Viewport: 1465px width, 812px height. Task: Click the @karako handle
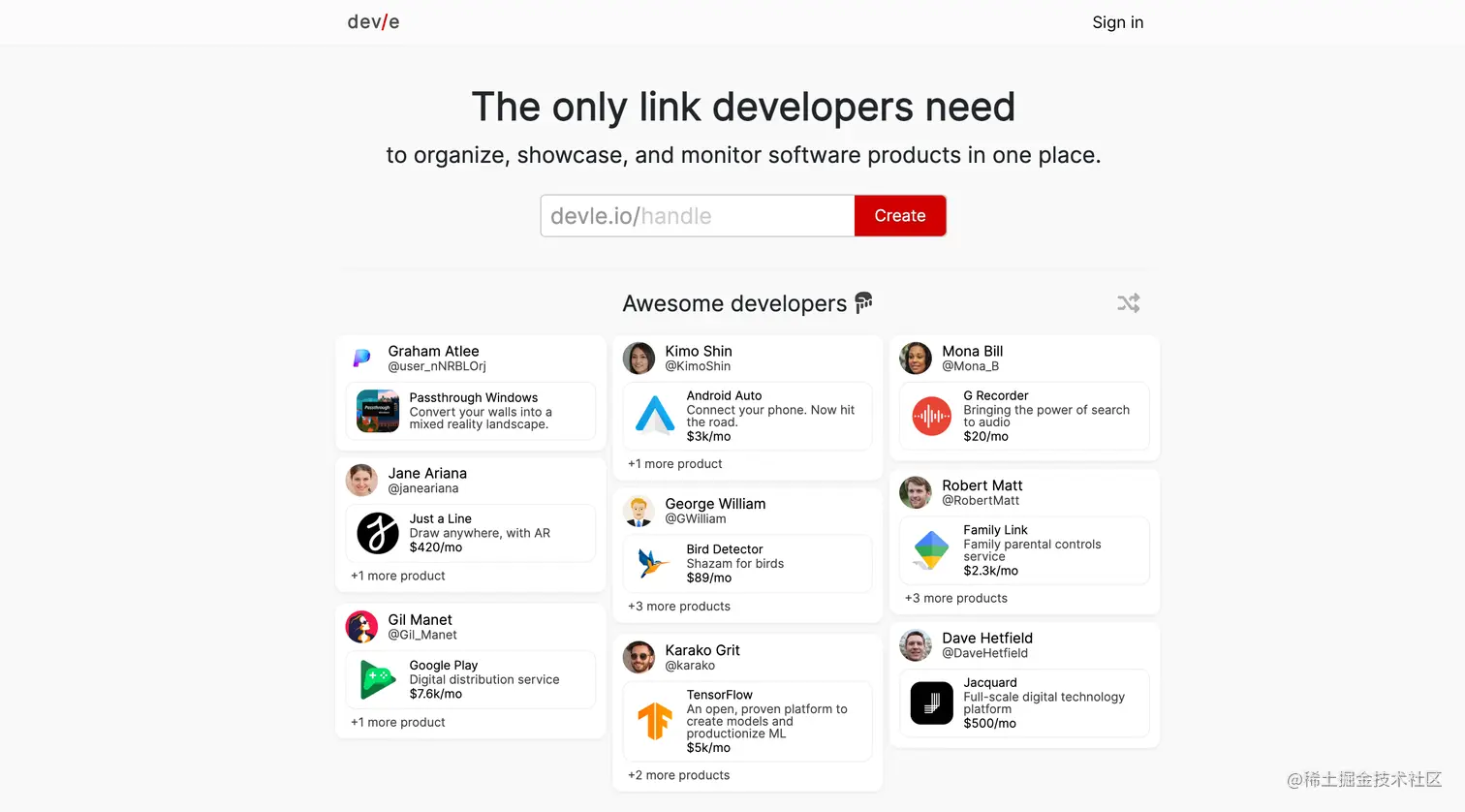point(690,666)
